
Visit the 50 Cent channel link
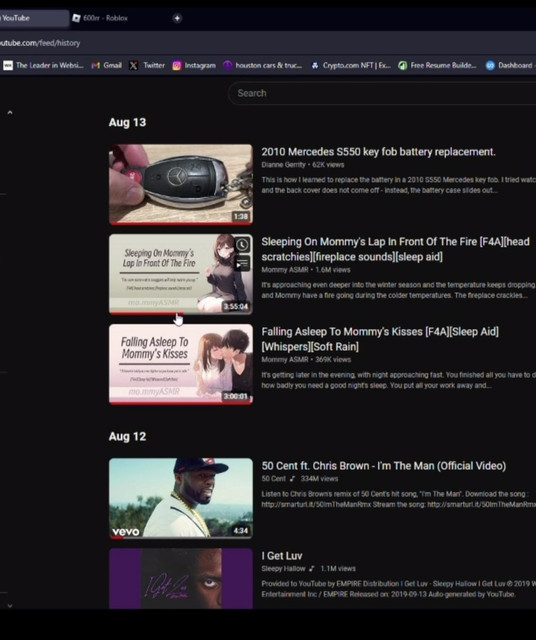(x=274, y=479)
